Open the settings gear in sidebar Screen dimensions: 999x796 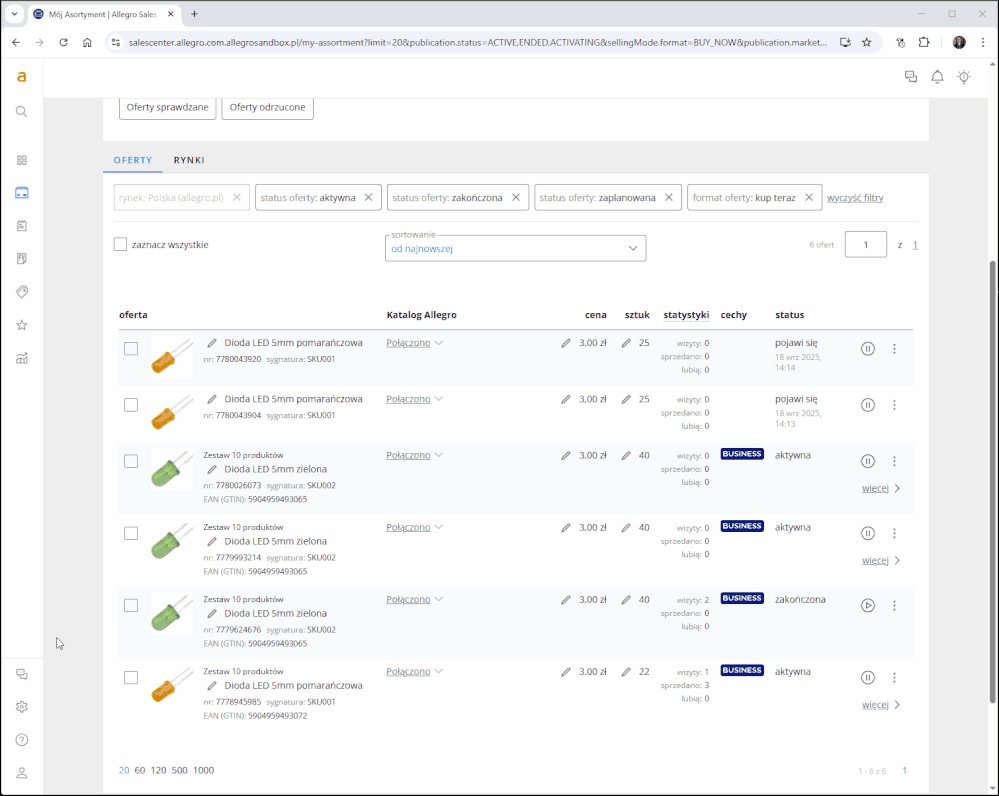[x=22, y=707]
